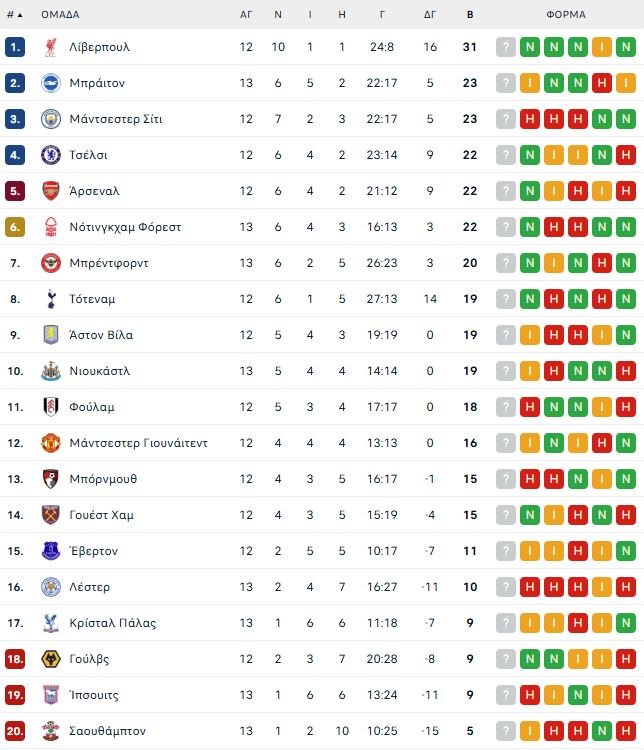This screenshot has height=750, width=644.
Task: Click Liverpool's upcoming match question-mark badge
Action: [x=506, y=47]
